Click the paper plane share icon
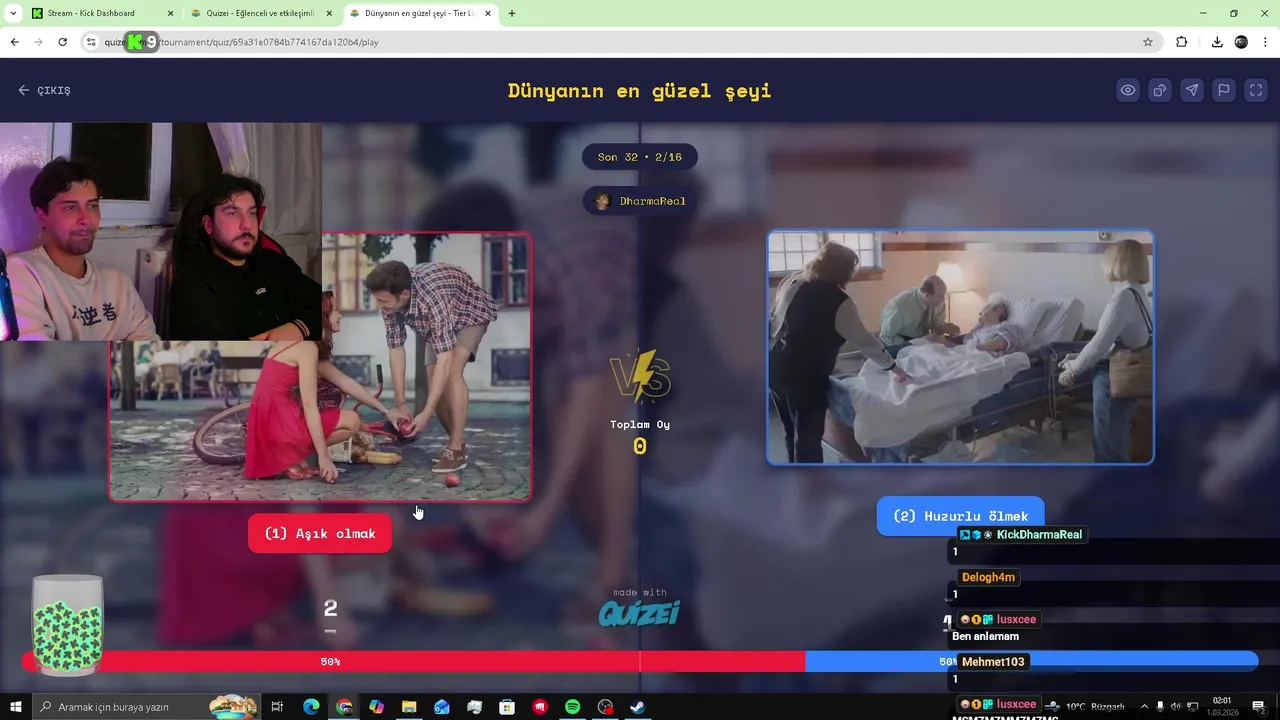Screen dimensions: 1280x720 pyautogui.click(x=1192, y=90)
